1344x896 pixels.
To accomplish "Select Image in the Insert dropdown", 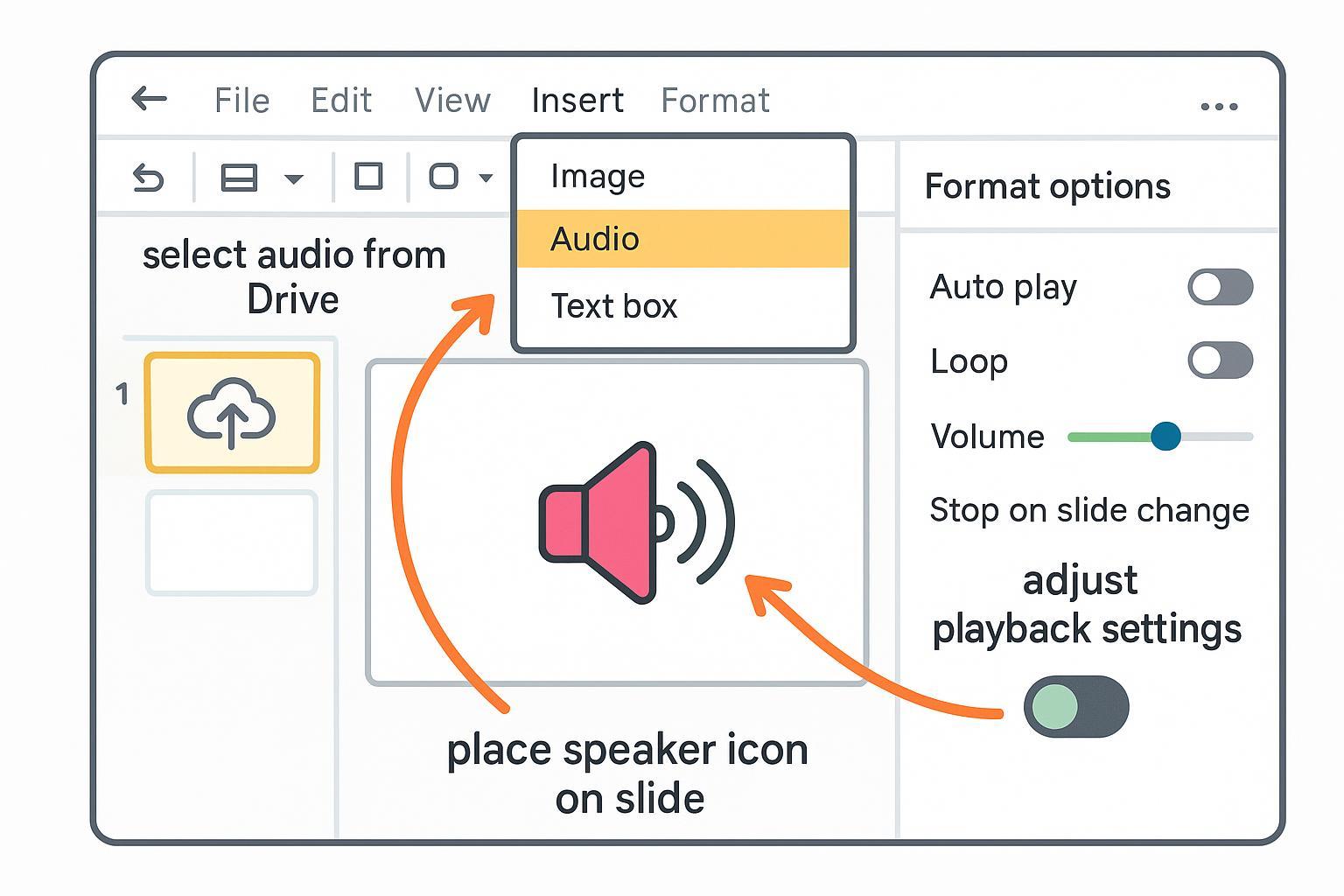I will tap(598, 176).
